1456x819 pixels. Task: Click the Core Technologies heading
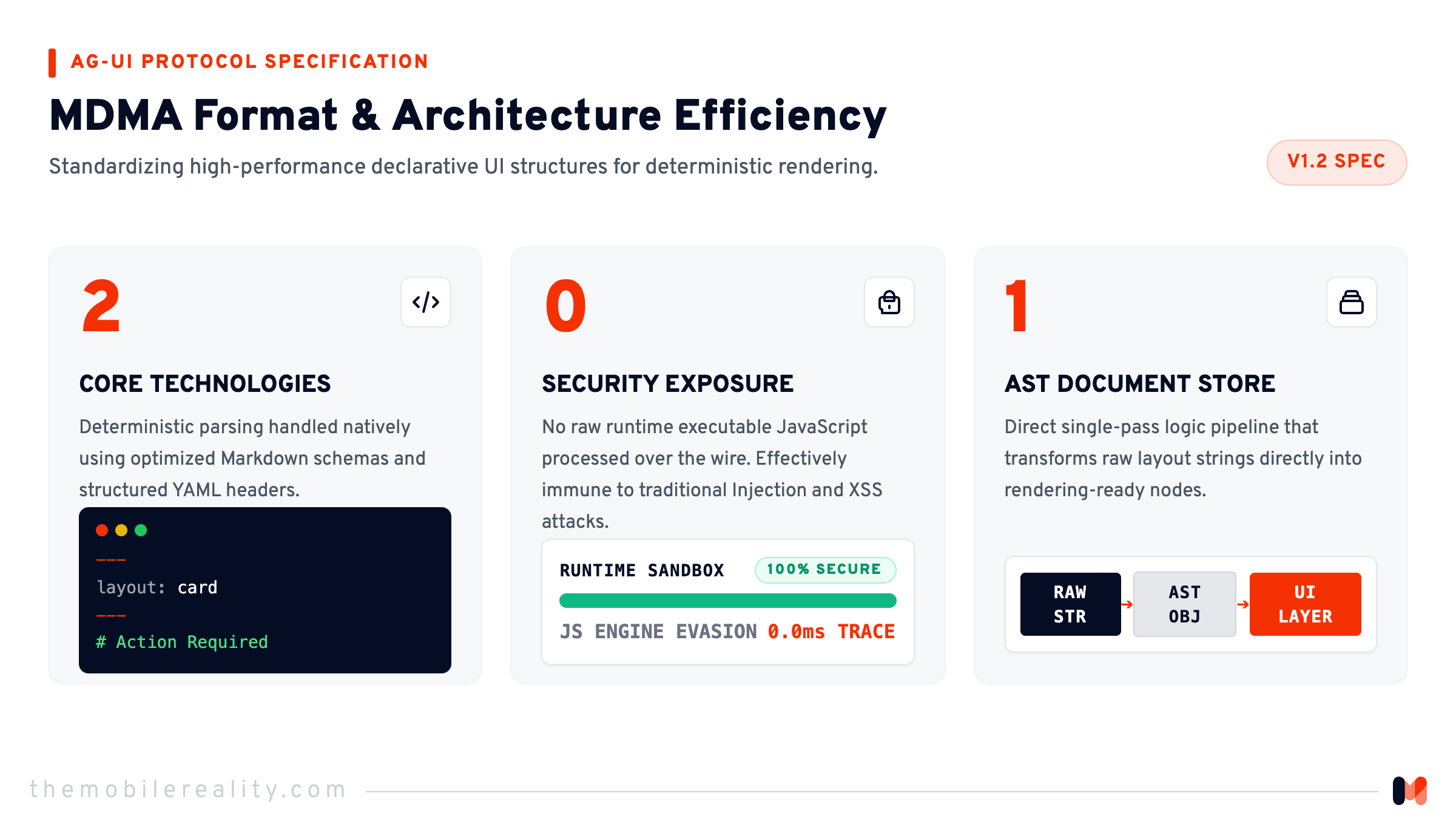[205, 383]
